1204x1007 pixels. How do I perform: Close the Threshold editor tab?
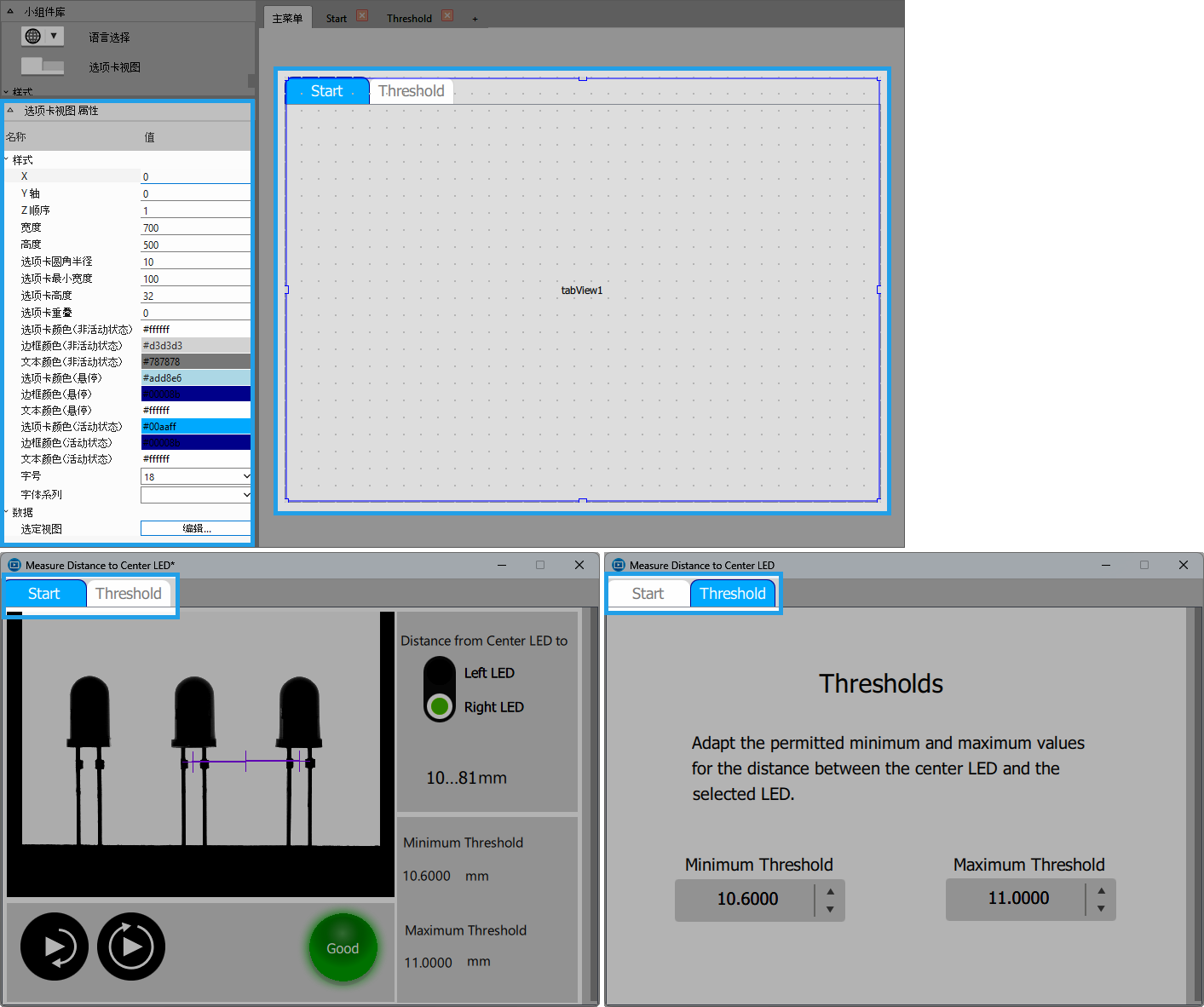coord(447,16)
